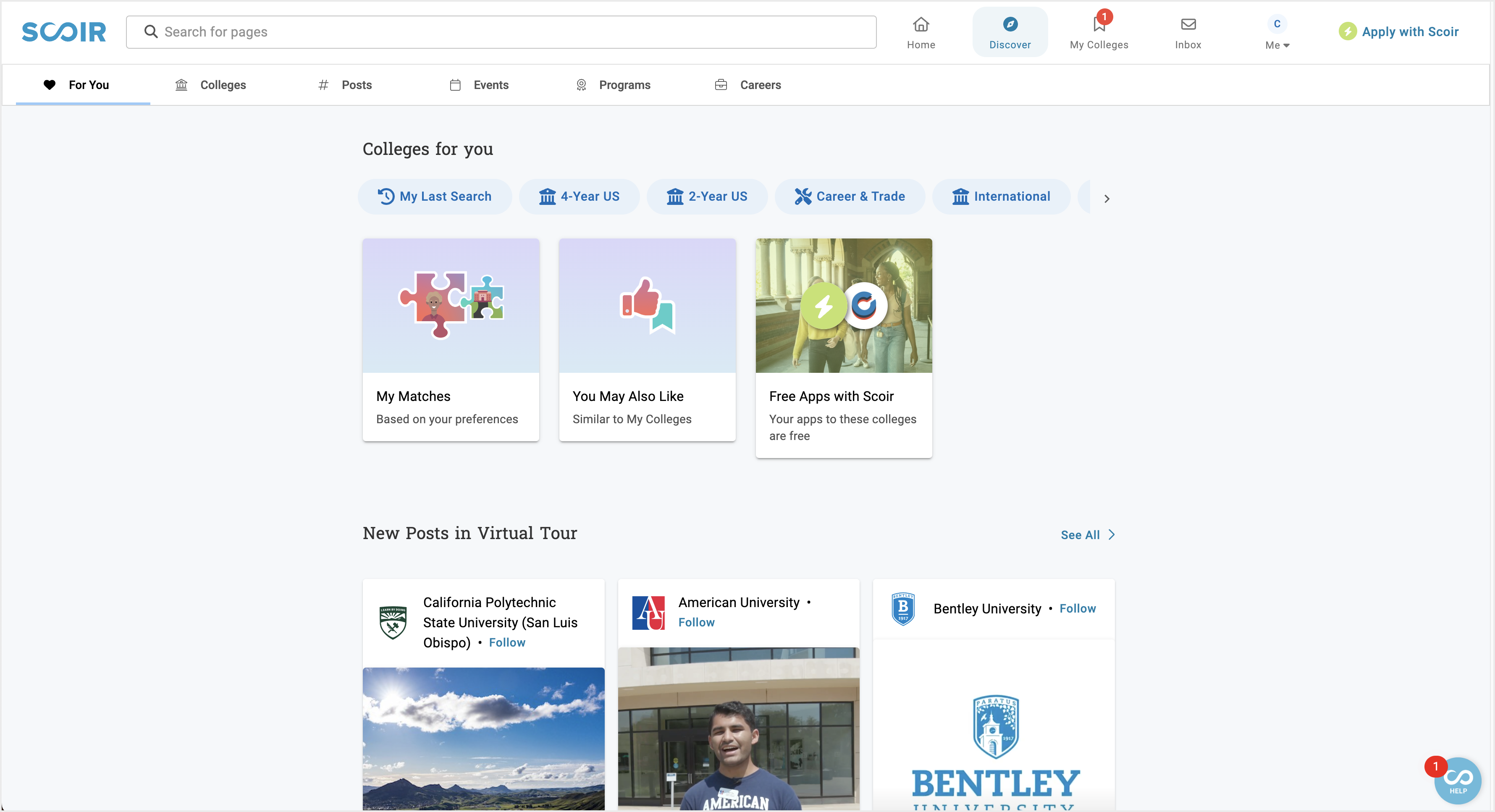Click the history clock icon in My Last Search

pos(386,196)
